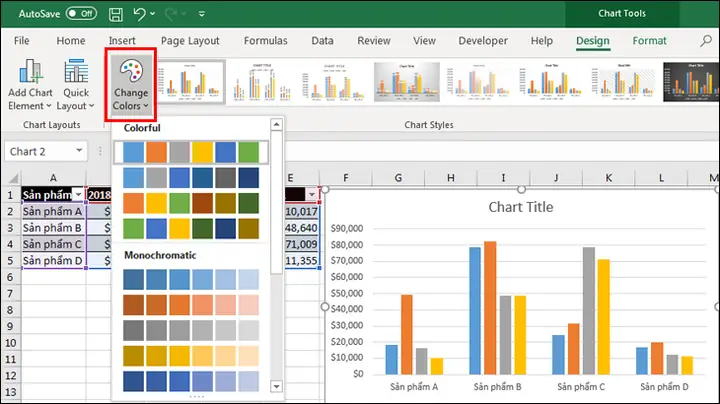
Task: Select the Design tab
Action: pos(593,40)
